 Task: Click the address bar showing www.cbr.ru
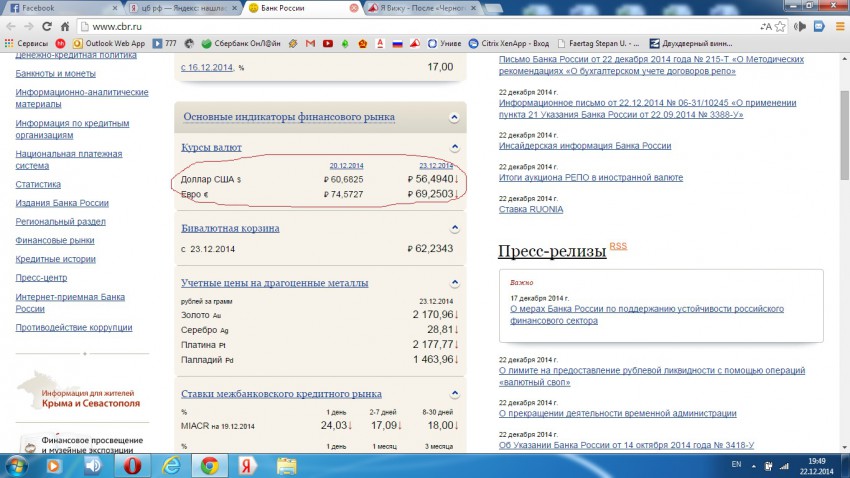click(400, 25)
